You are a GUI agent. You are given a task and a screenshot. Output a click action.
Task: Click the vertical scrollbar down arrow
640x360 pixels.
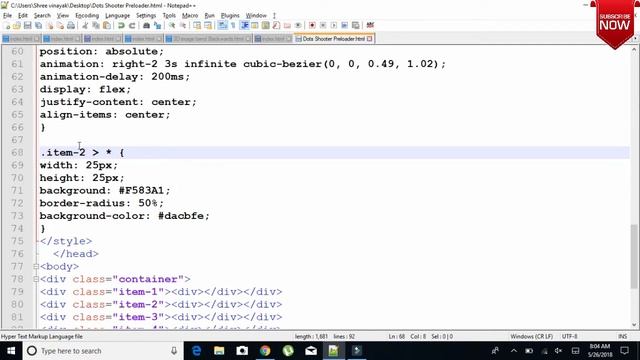tap(635, 325)
